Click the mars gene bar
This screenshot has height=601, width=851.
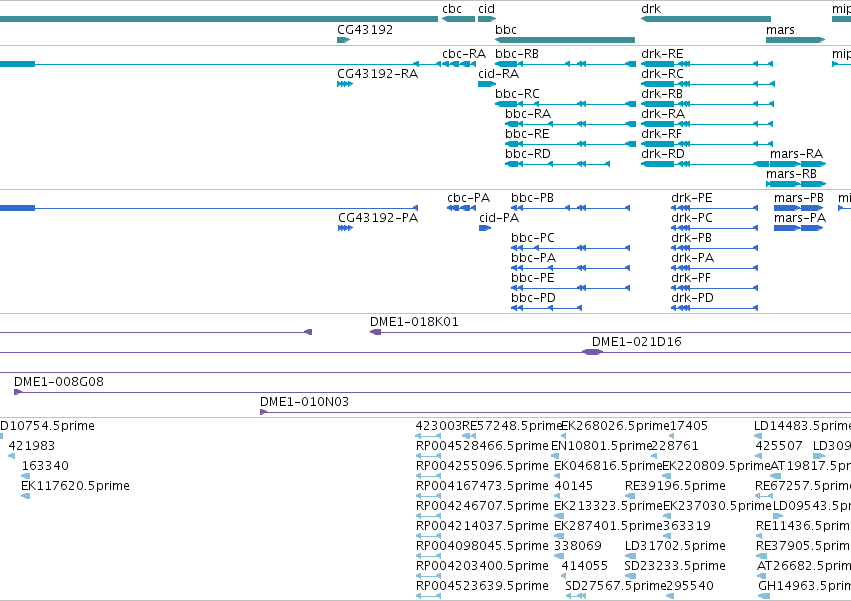[796, 40]
